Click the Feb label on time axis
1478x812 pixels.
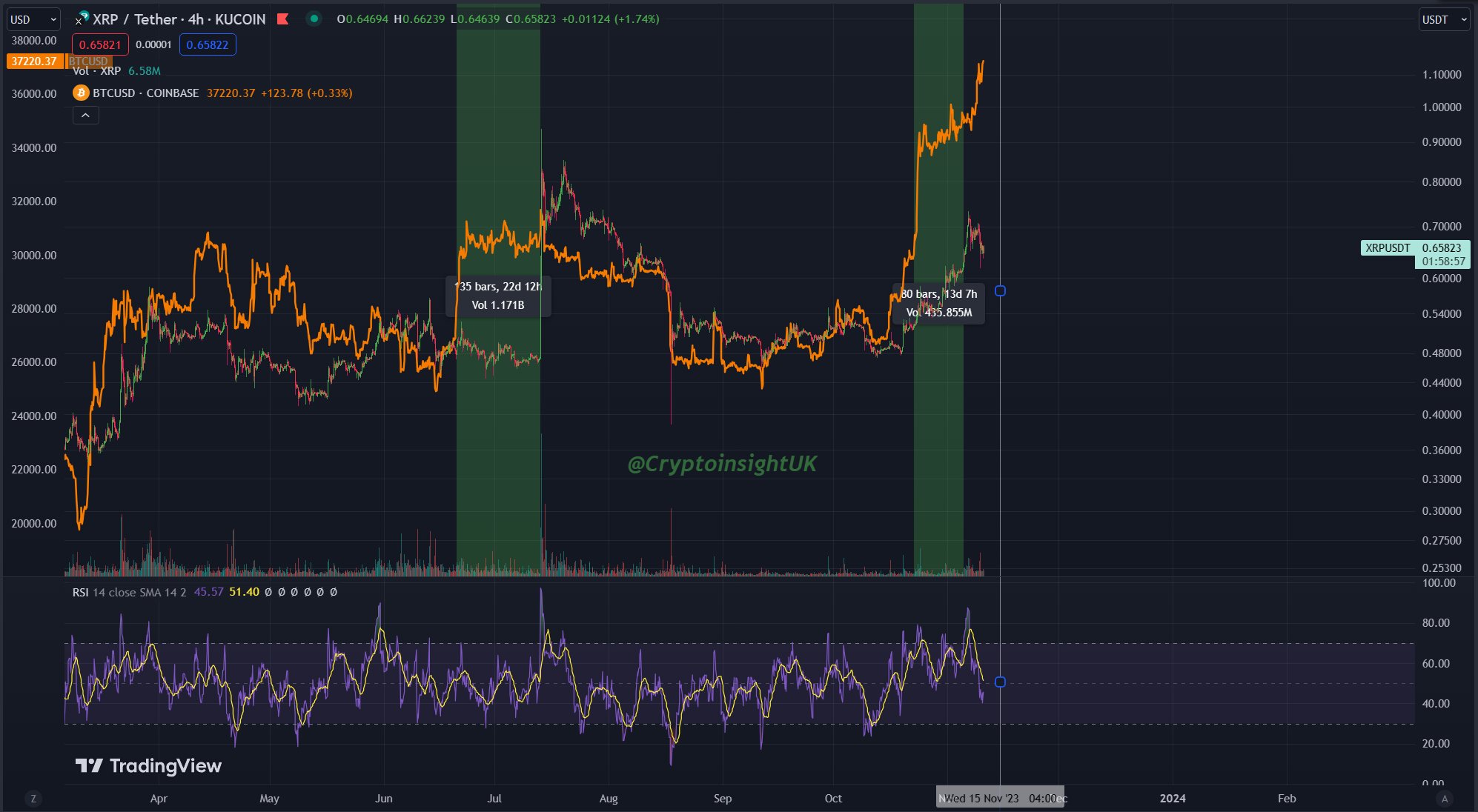click(x=1287, y=798)
